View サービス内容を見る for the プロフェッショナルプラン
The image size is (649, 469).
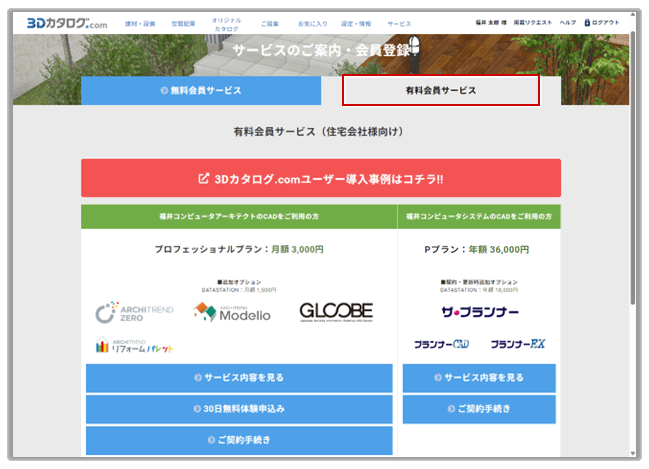[239, 378]
